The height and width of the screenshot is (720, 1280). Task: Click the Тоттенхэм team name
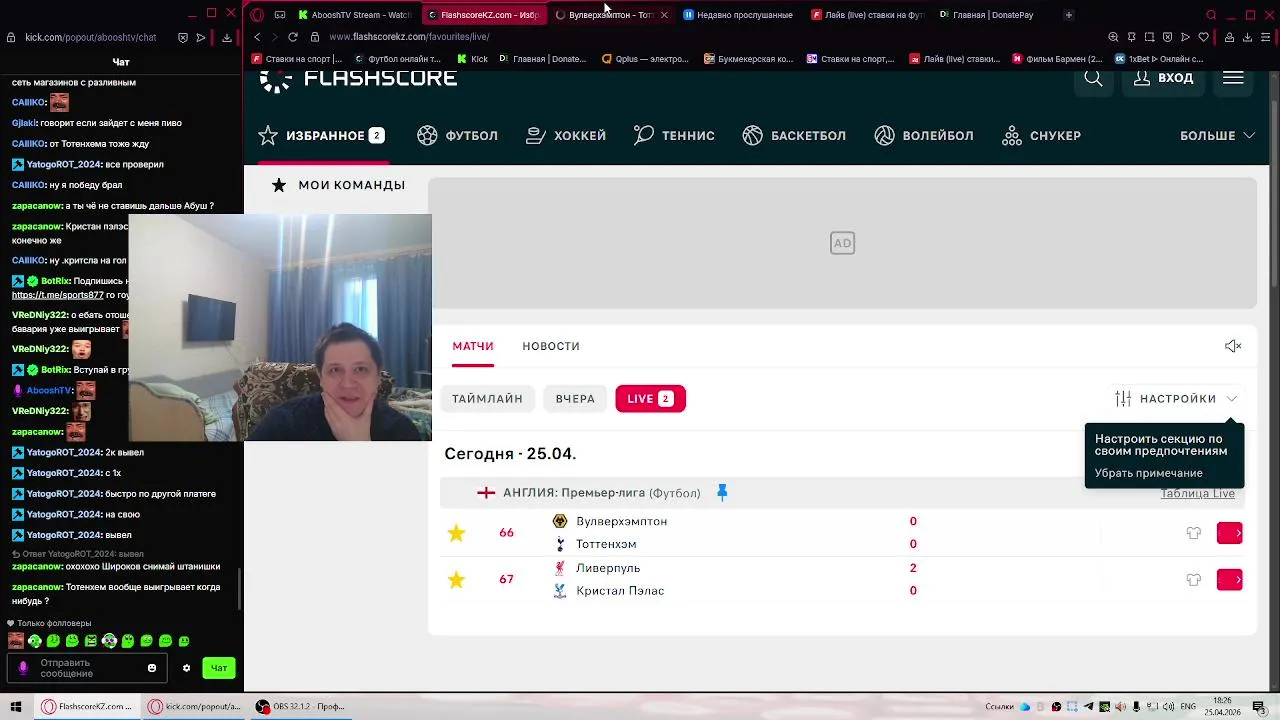point(606,545)
